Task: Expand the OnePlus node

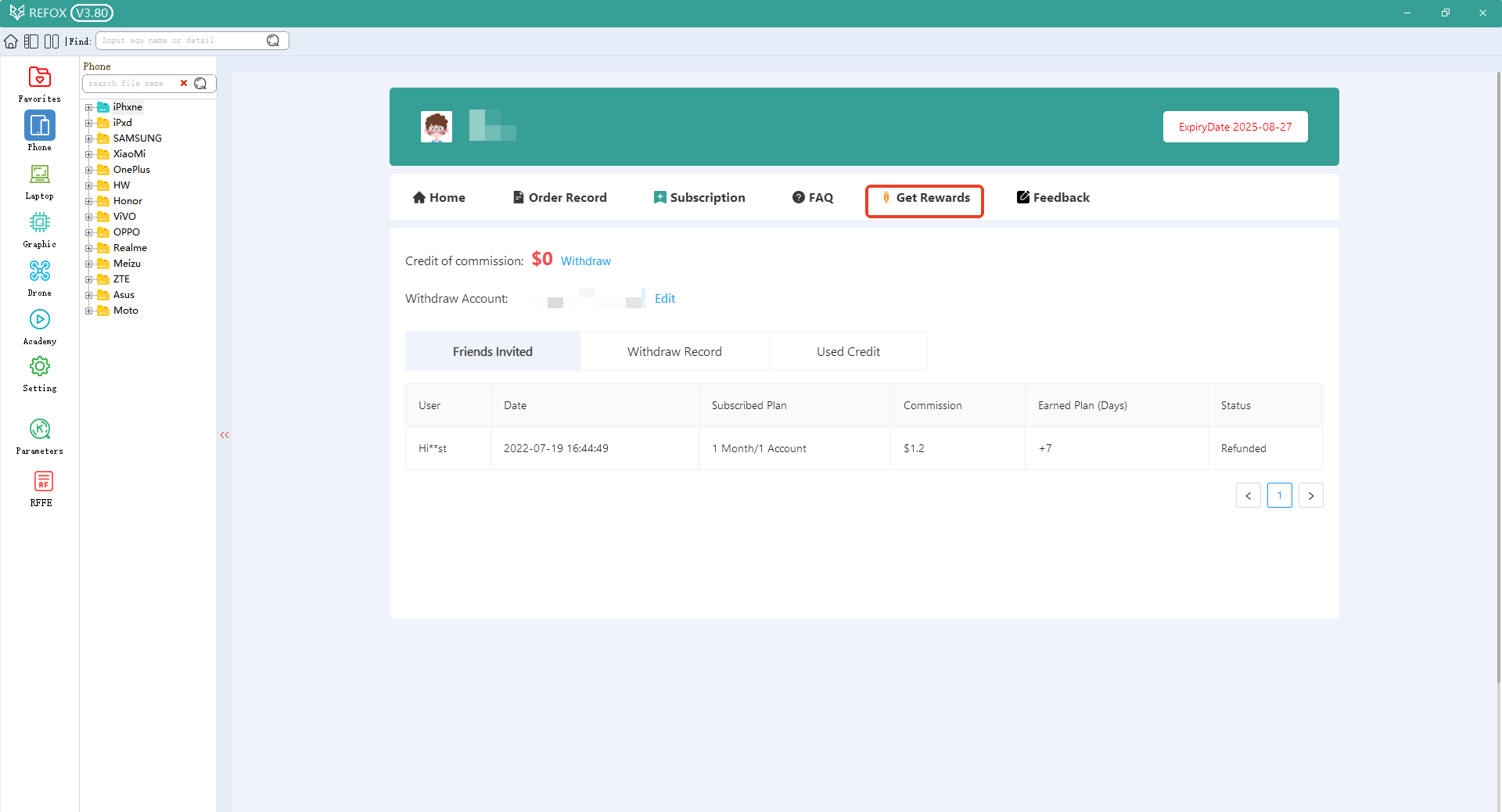Action: click(x=90, y=169)
